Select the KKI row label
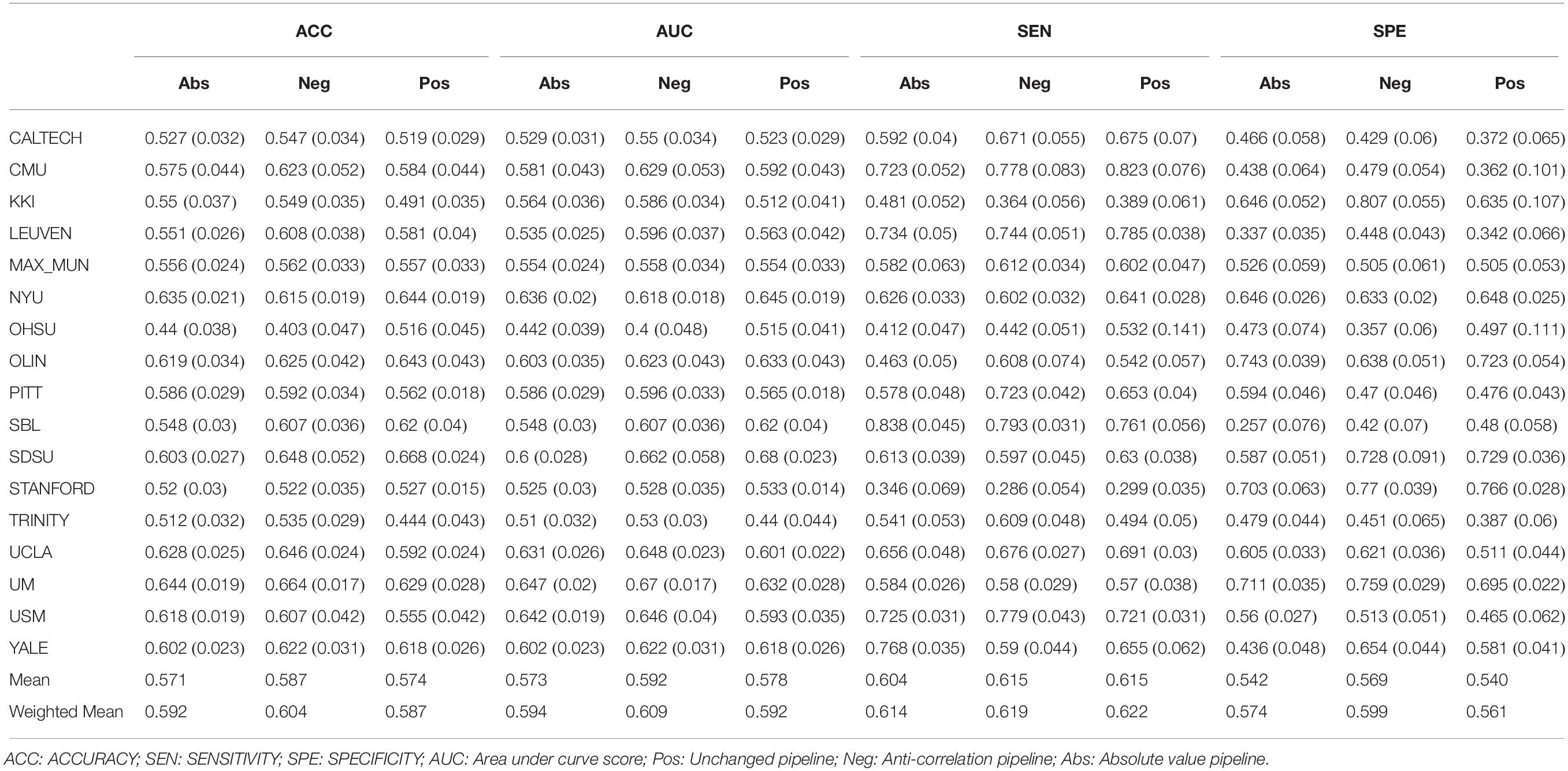This screenshot has height=771, width=1568. pyautogui.click(x=22, y=202)
